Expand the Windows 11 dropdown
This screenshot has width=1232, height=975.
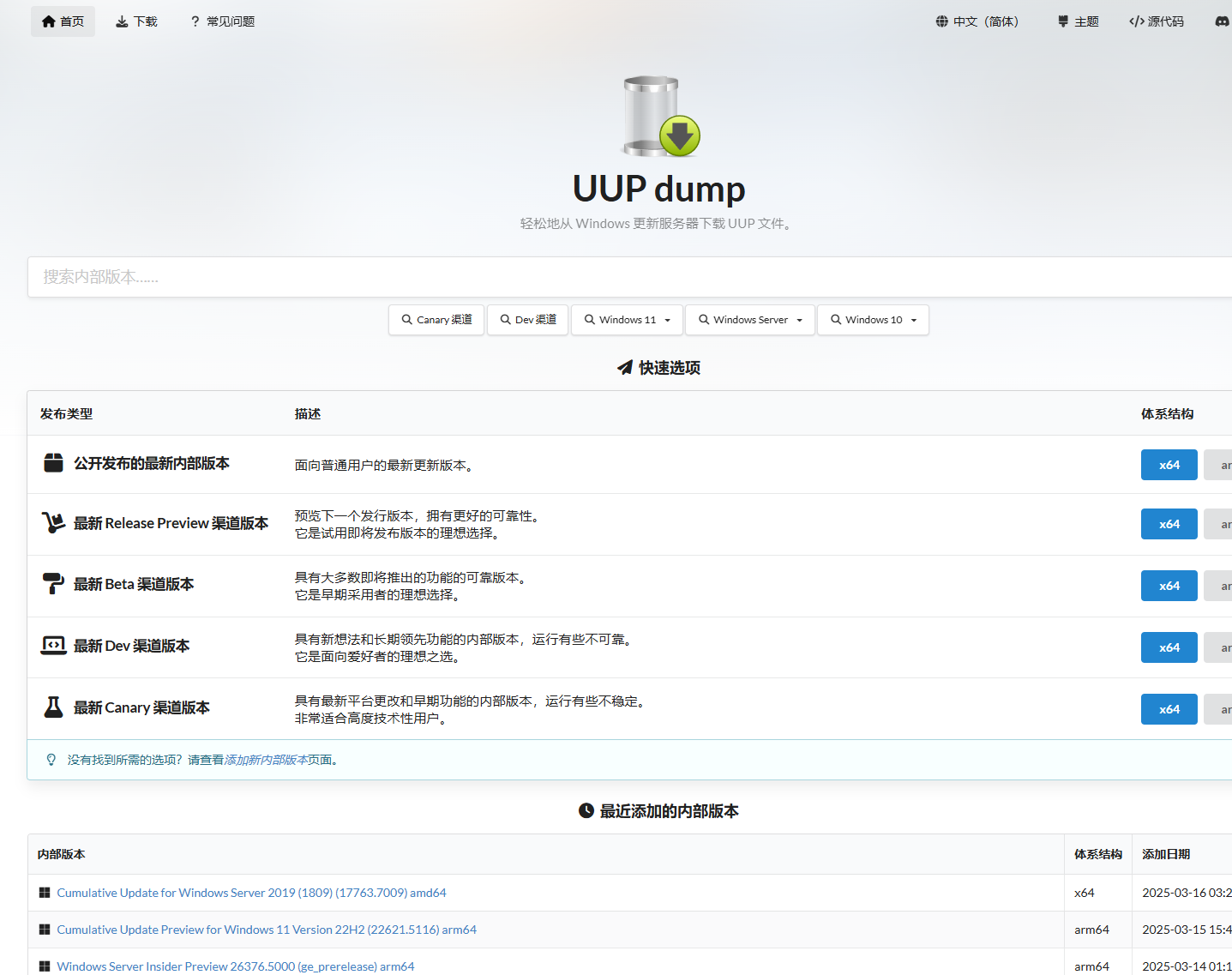pos(628,320)
